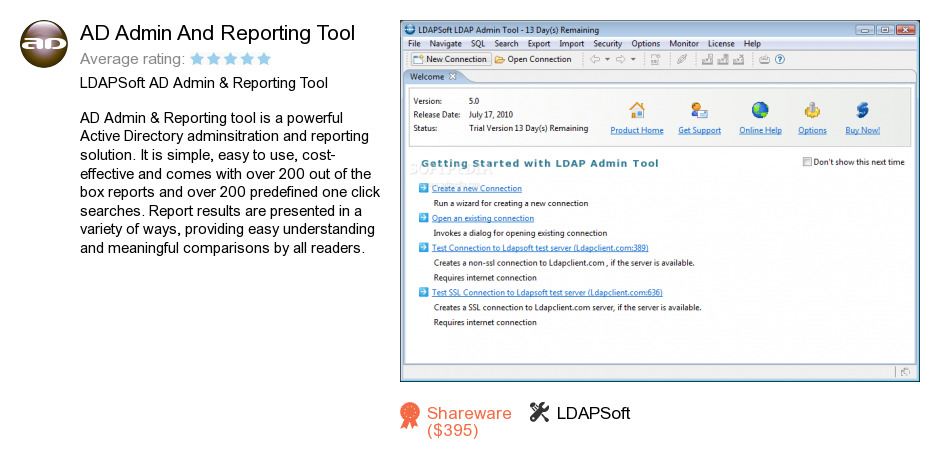Click the Open Connection toolbar button

click(533, 59)
